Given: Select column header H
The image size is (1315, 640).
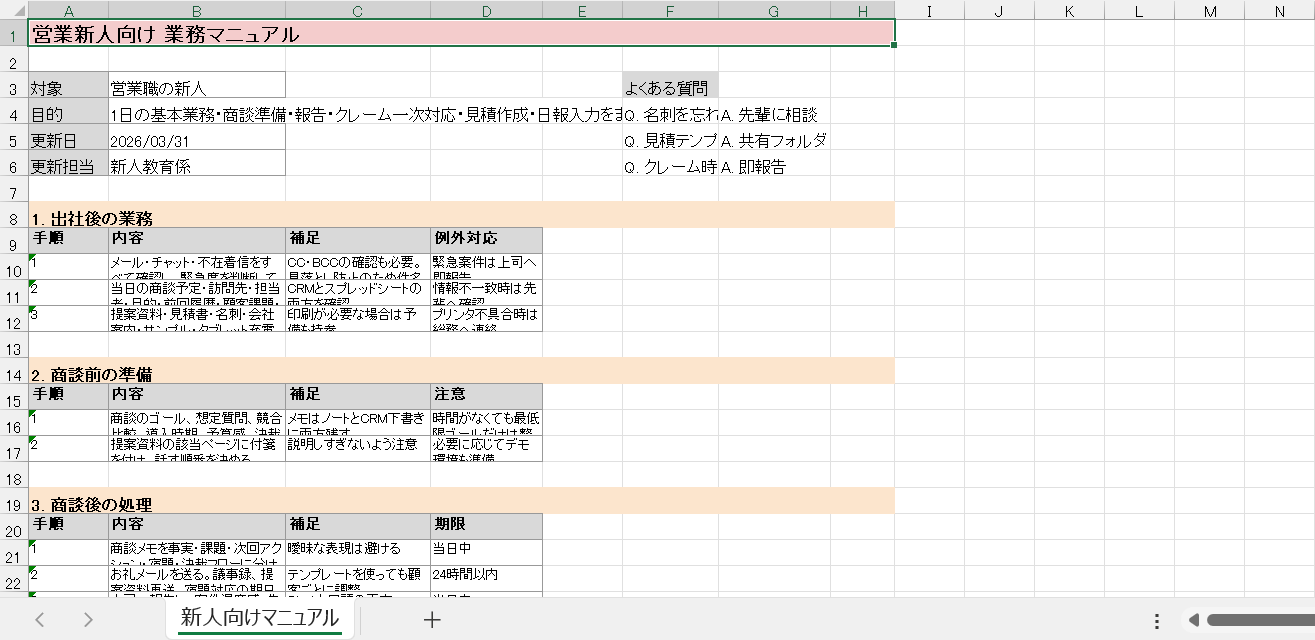Looking at the screenshot, I should 862,11.
